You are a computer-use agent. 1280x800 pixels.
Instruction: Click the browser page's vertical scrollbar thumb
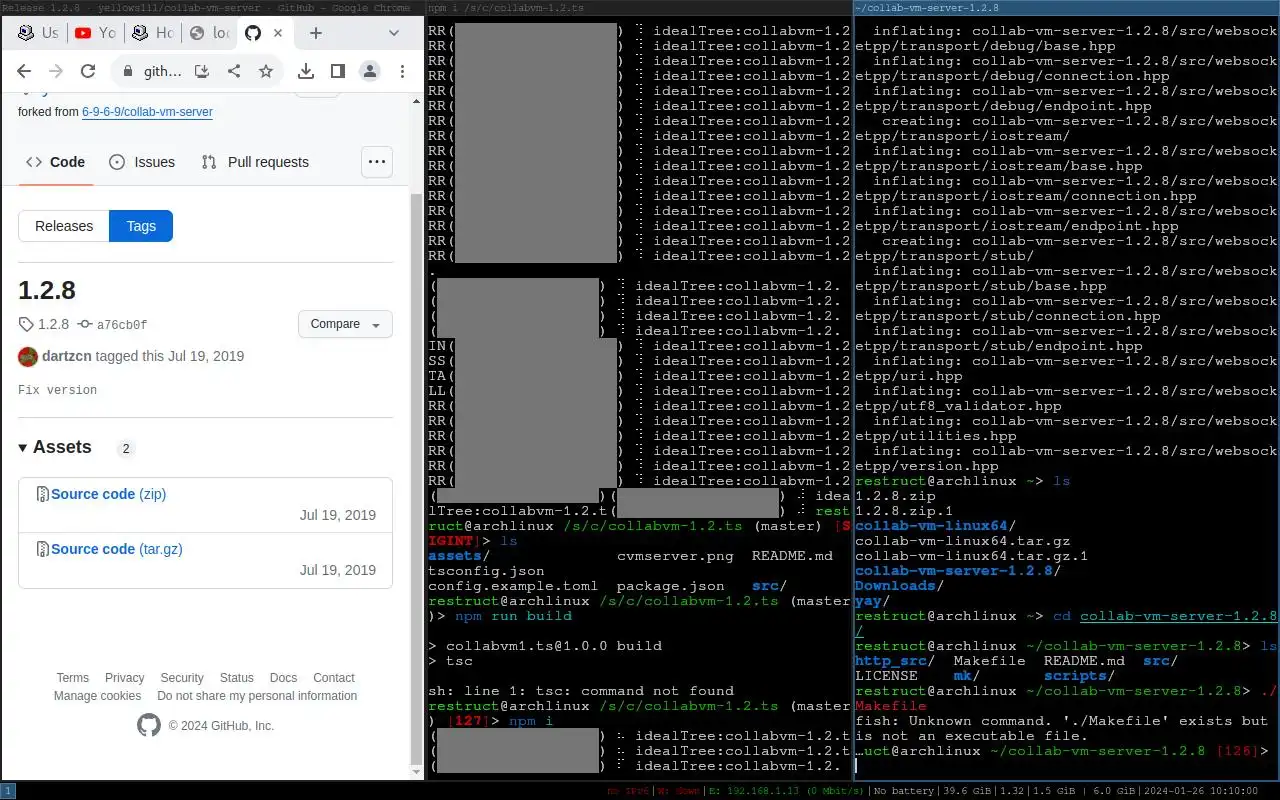(418, 477)
